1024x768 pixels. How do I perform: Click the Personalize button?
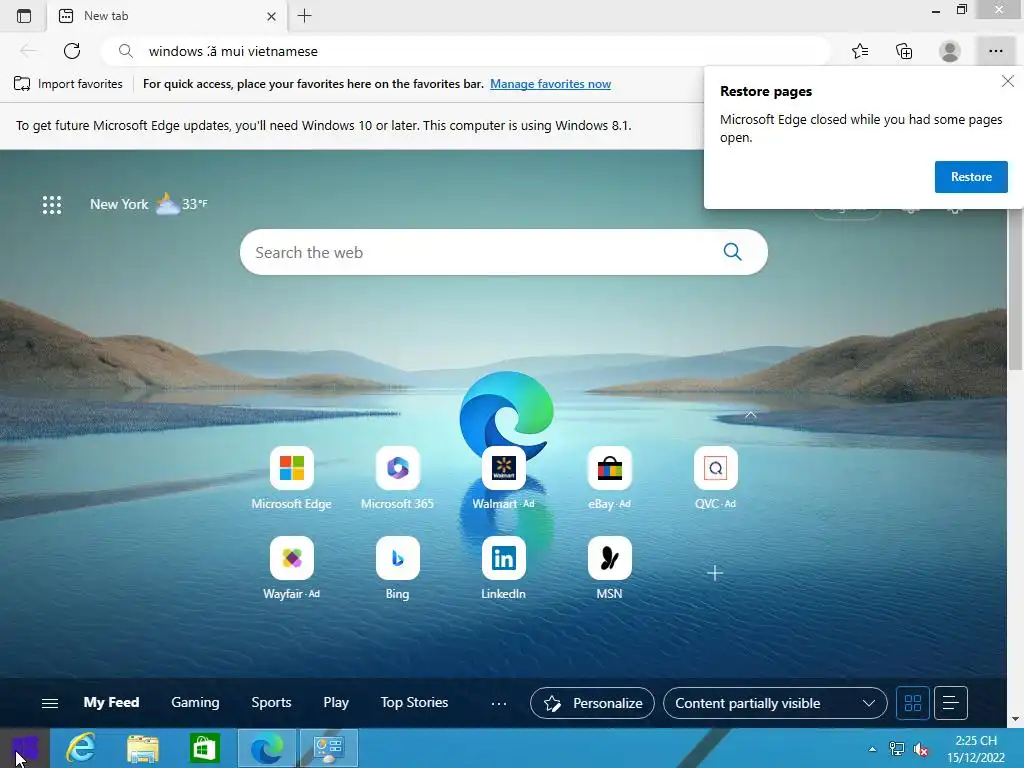[x=592, y=703]
